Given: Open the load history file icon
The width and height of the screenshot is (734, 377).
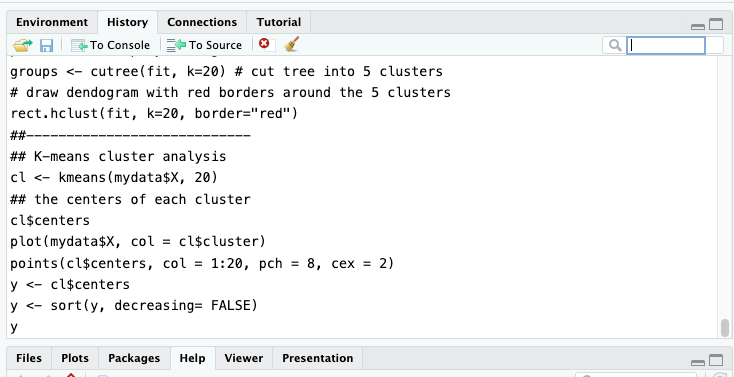Looking at the screenshot, I should [x=22, y=45].
